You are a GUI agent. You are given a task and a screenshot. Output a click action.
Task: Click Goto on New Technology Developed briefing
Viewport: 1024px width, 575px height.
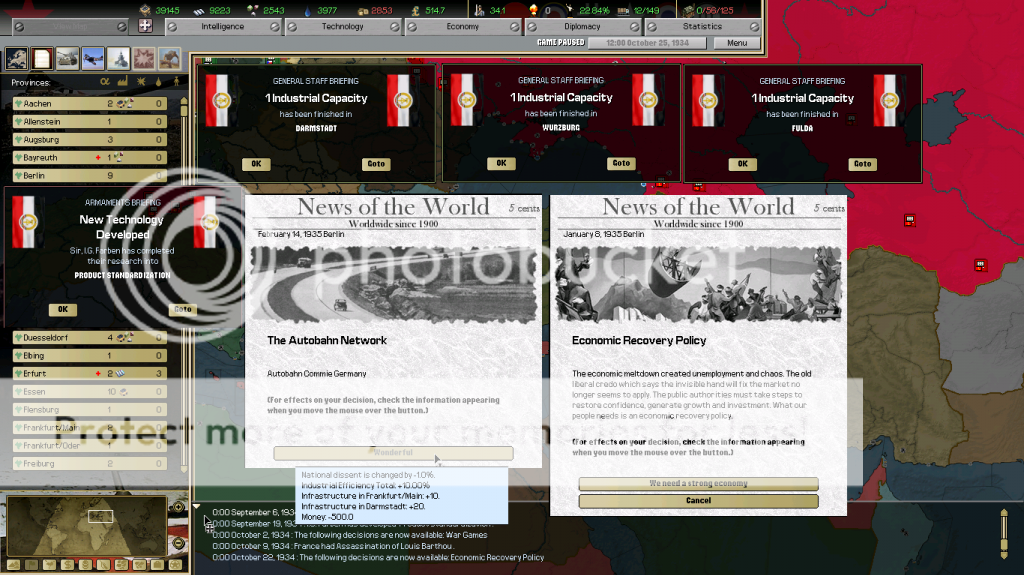(x=183, y=310)
